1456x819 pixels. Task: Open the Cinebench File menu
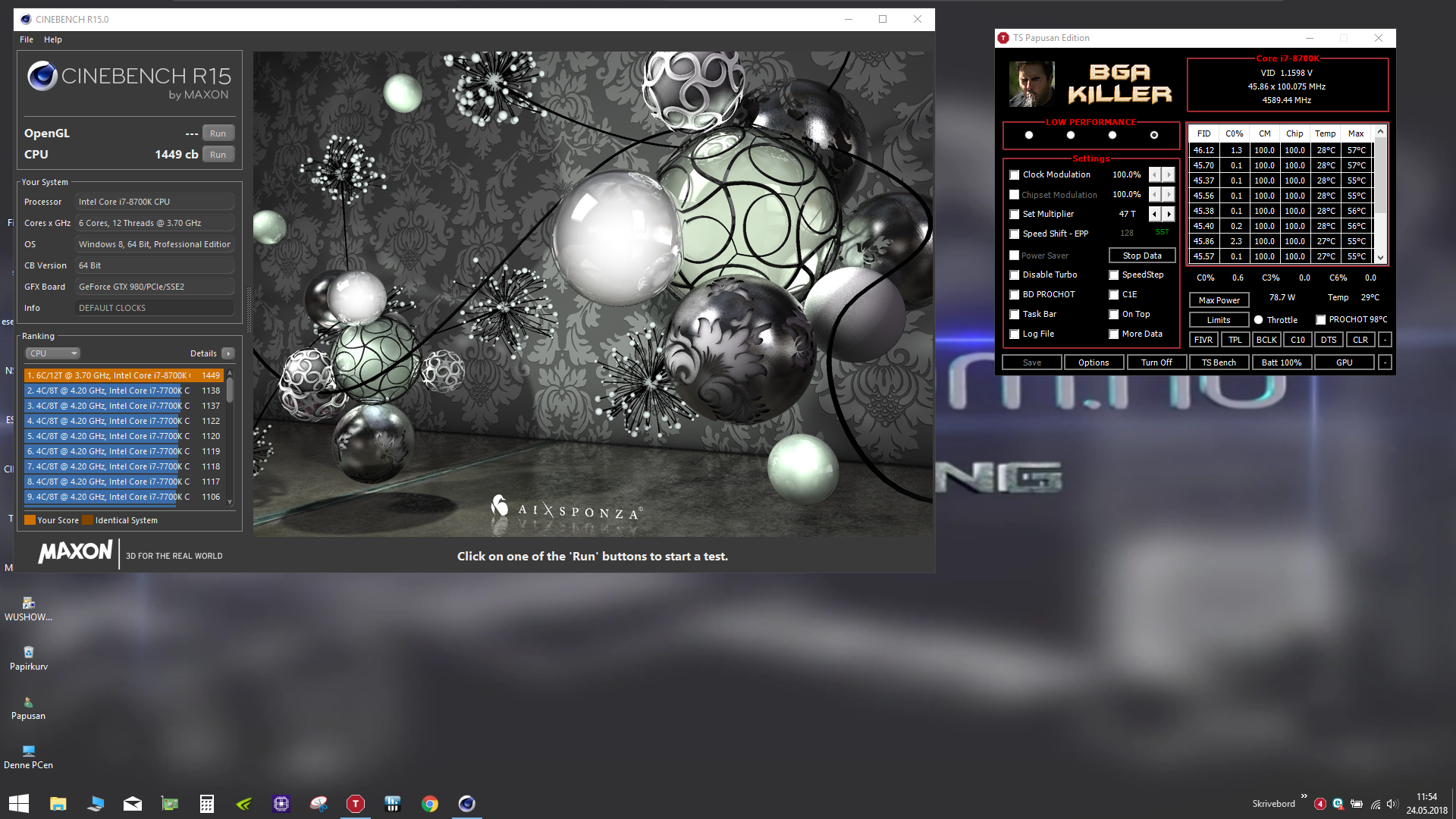pos(27,39)
